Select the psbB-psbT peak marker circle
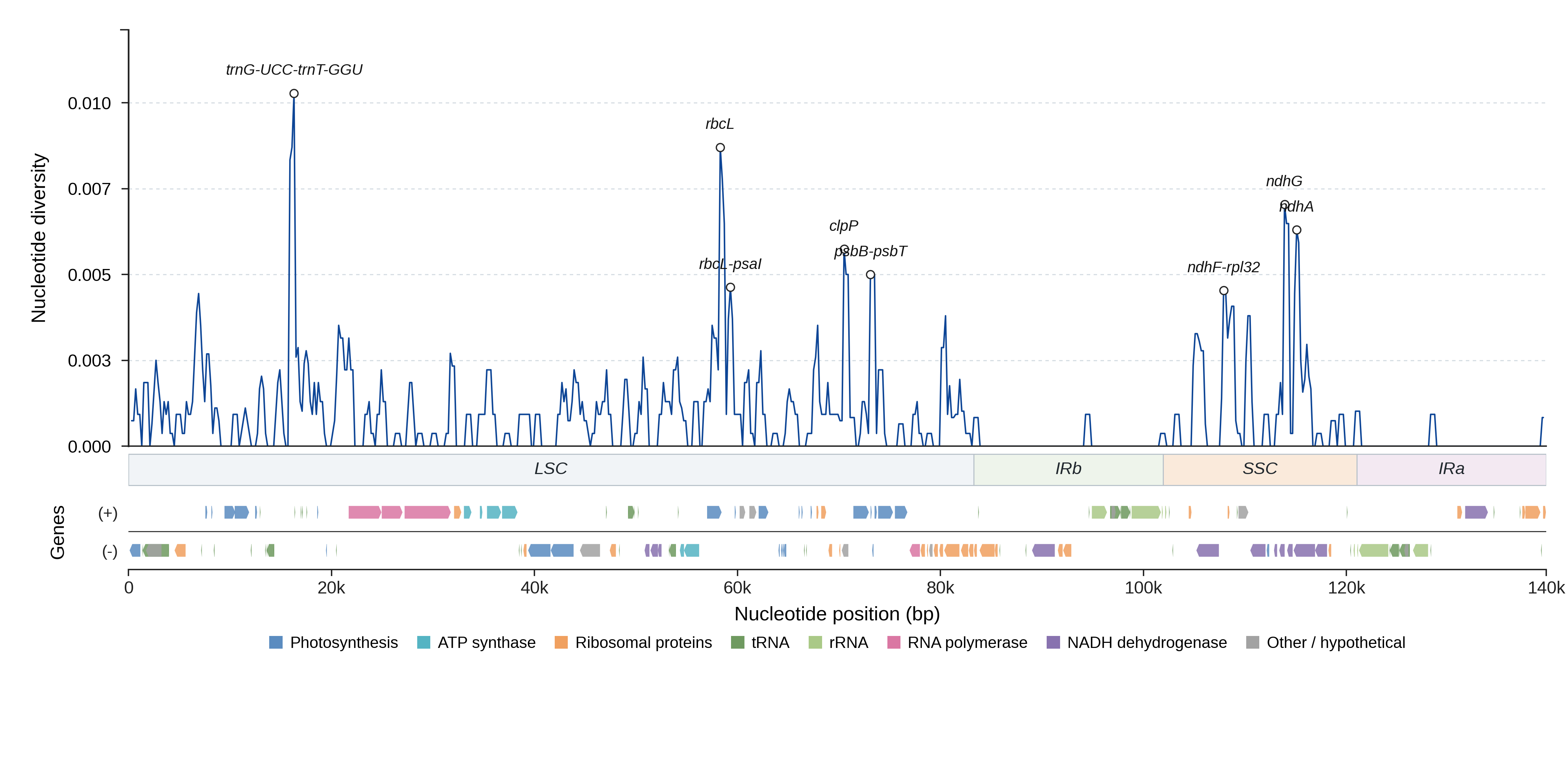 (x=870, y=275)
